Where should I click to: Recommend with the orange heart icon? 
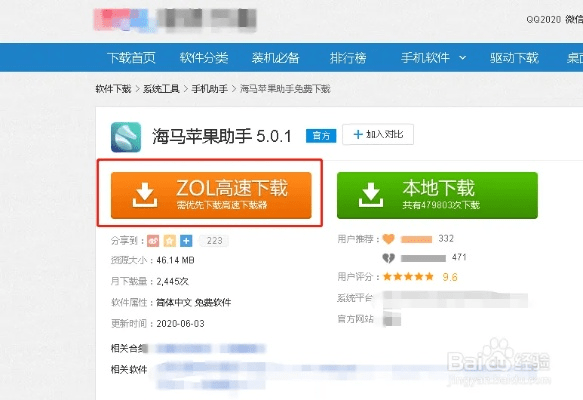(389, 239)
